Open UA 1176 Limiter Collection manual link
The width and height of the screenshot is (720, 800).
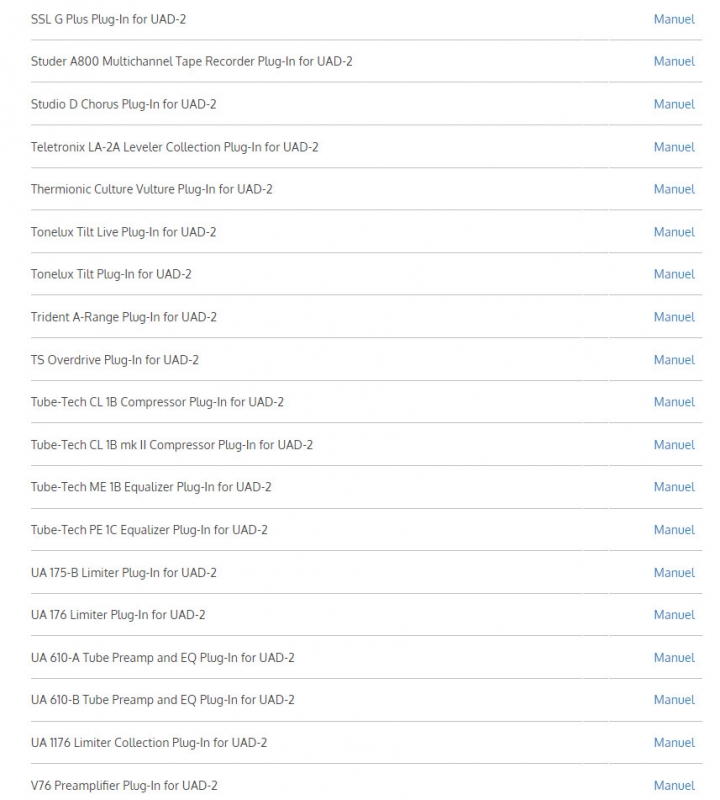(x=674, y=743)
